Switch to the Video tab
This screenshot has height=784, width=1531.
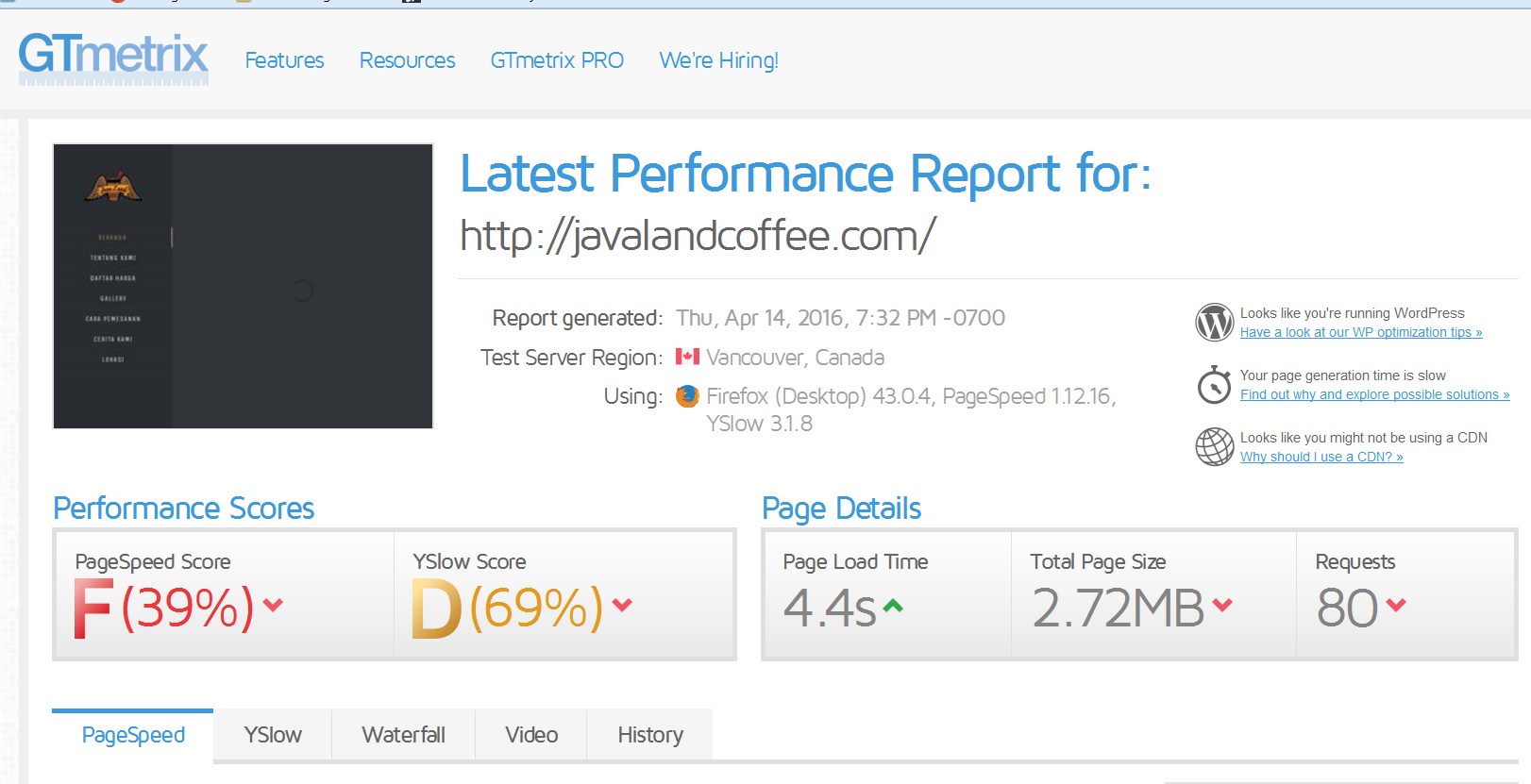coord(531,735)
